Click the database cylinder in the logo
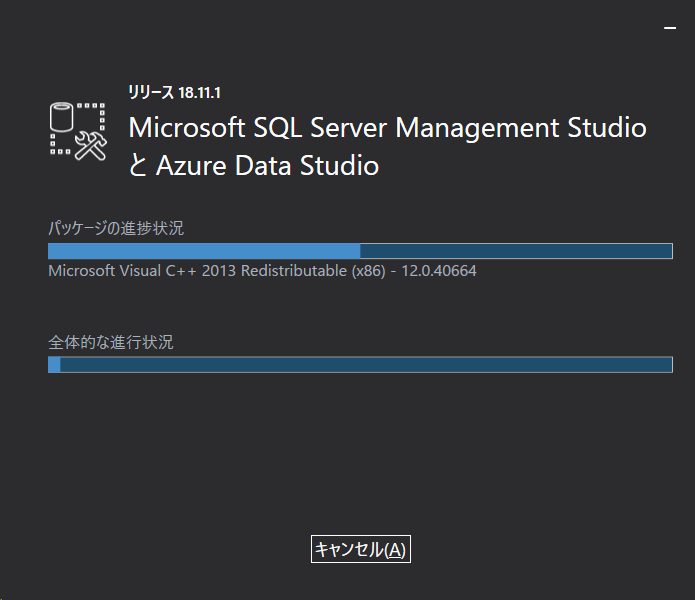 [x=63, y=118]
